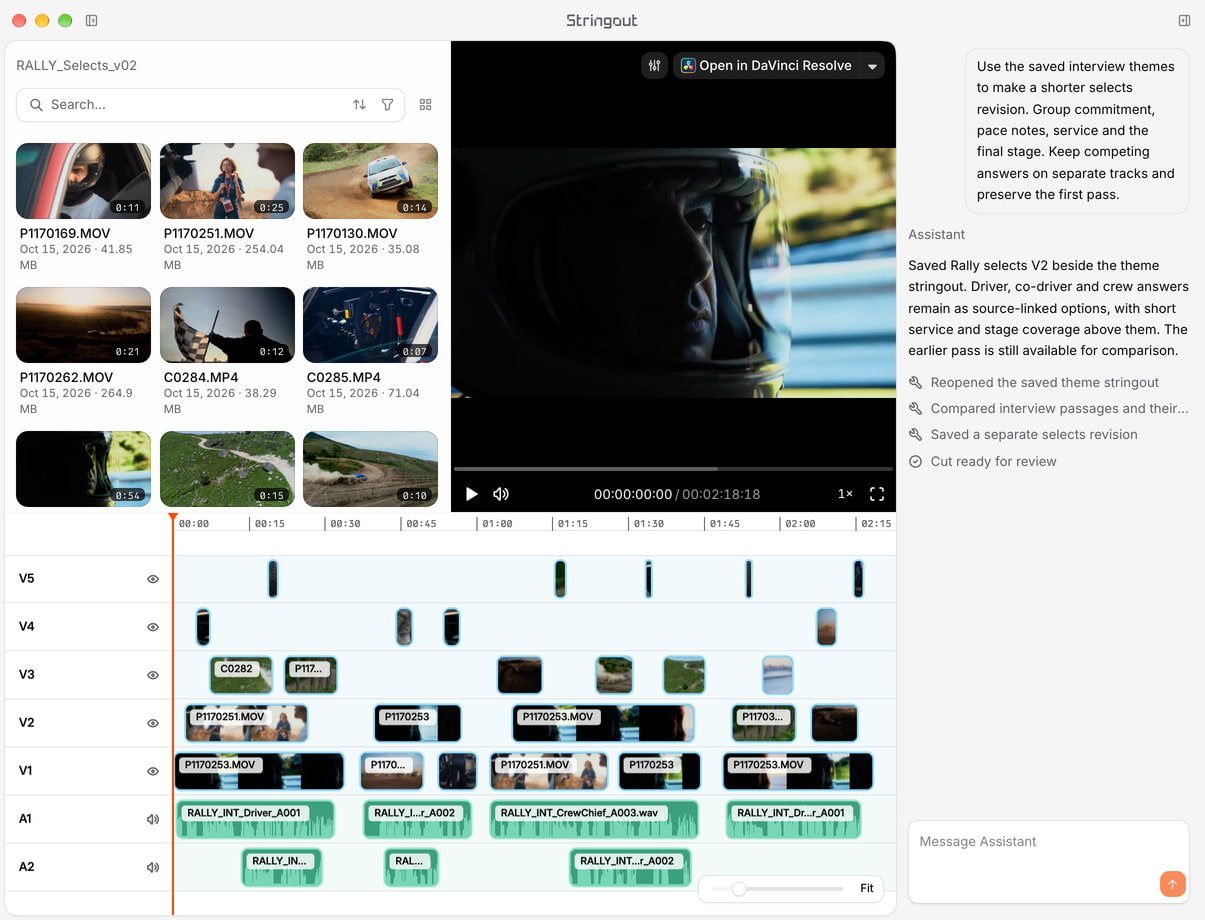Select the P1170262.MOV sunset thumbnail

click(84, 325)
